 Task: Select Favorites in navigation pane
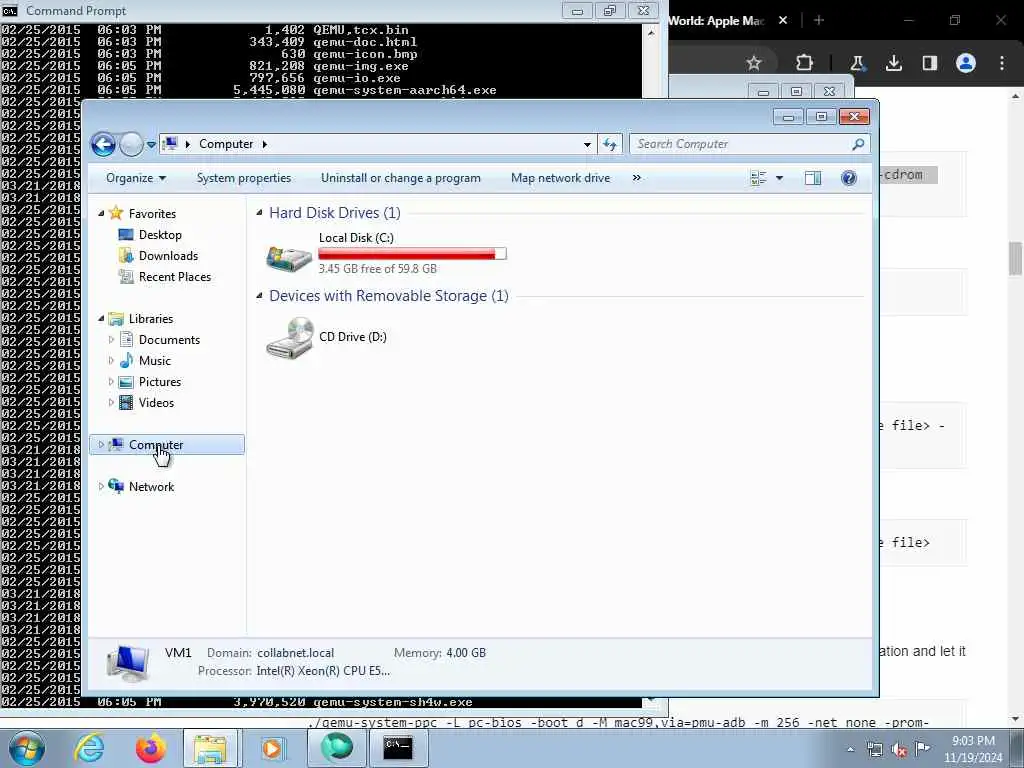pos(152,214)
